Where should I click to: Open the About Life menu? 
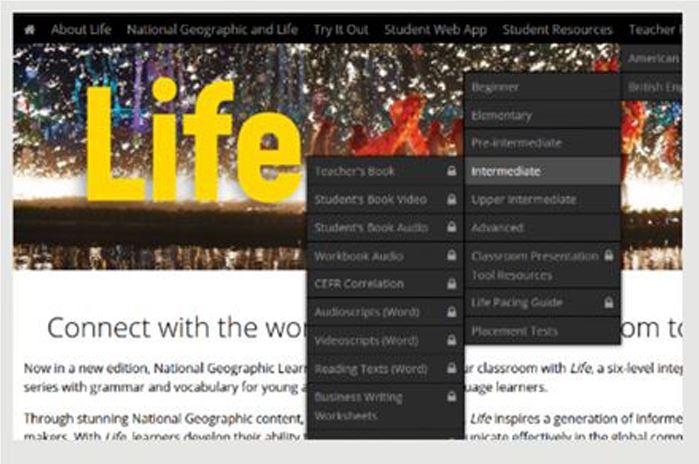(81, 30)
